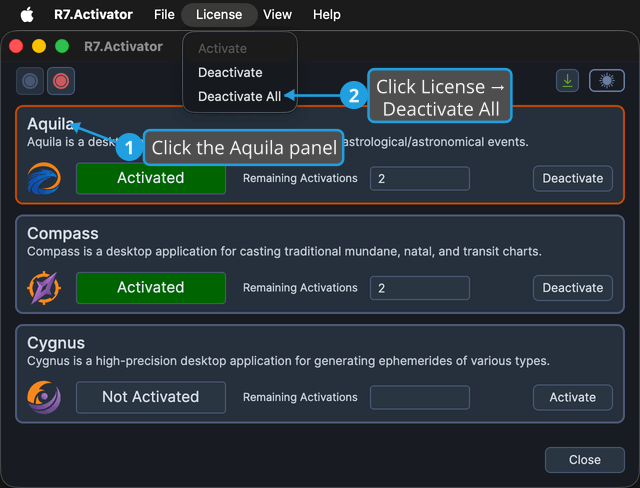The height and width of the screenshot is (488, 640).
Task: Select the Compass panel title
Action: coord(62,234)
